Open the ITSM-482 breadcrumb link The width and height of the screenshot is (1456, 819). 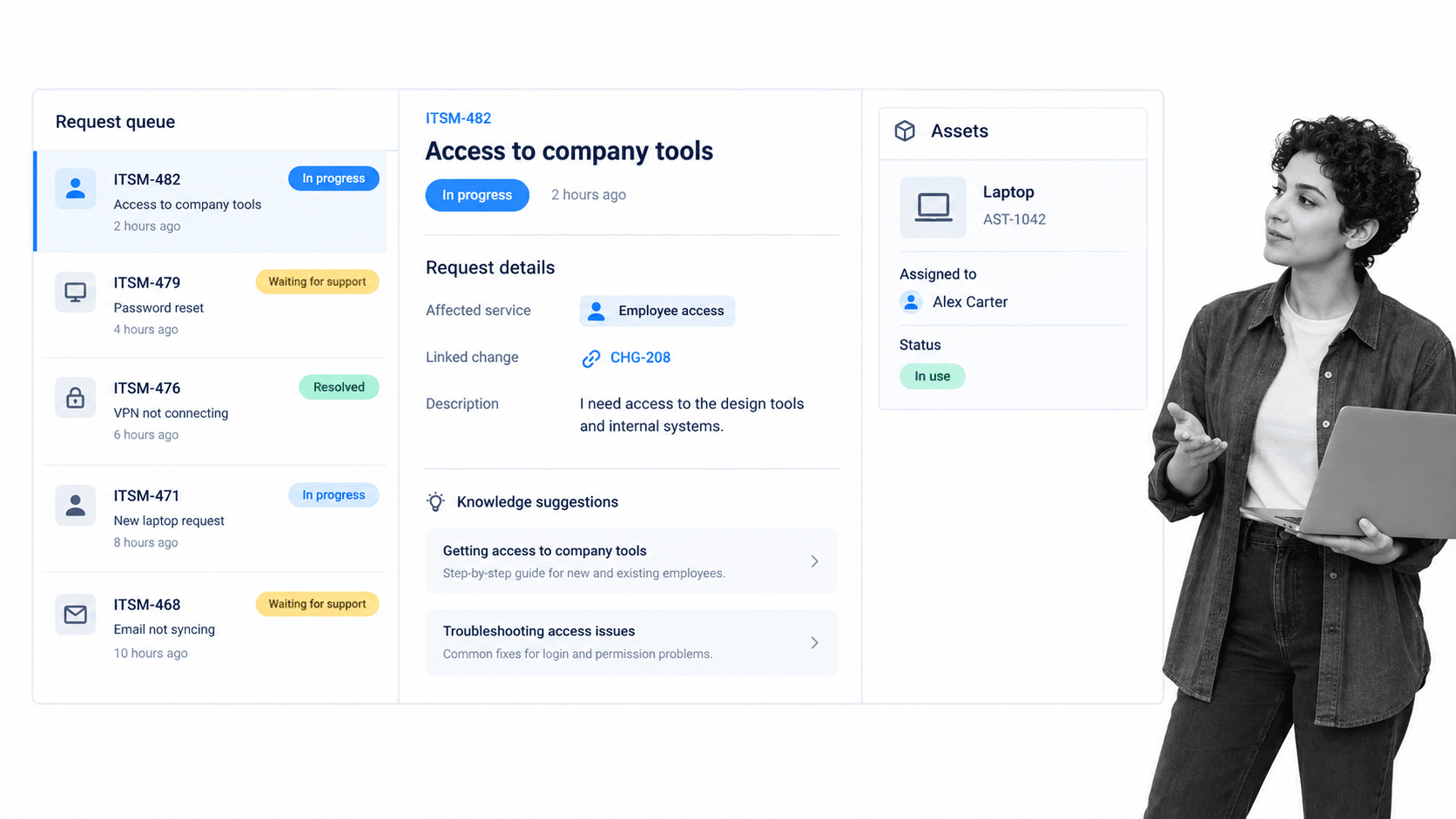pyautogui.click(x=458, y=118)
